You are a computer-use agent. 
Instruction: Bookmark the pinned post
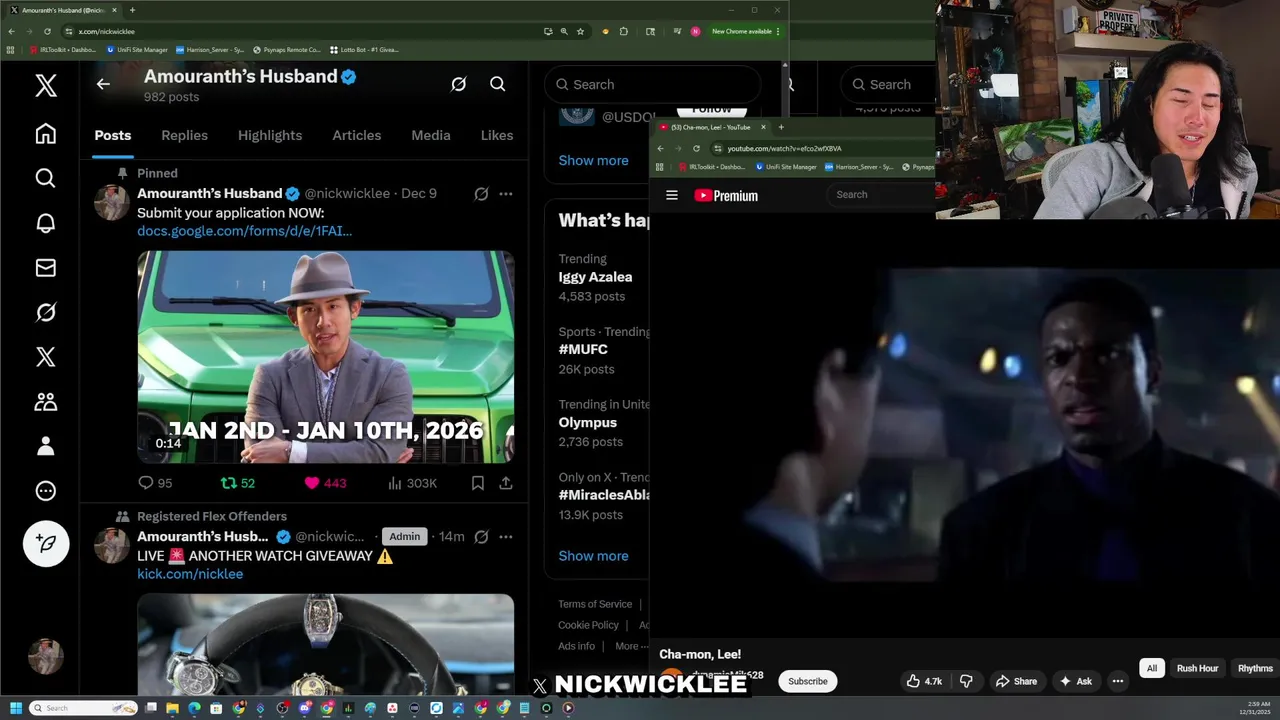coord(478,483)
